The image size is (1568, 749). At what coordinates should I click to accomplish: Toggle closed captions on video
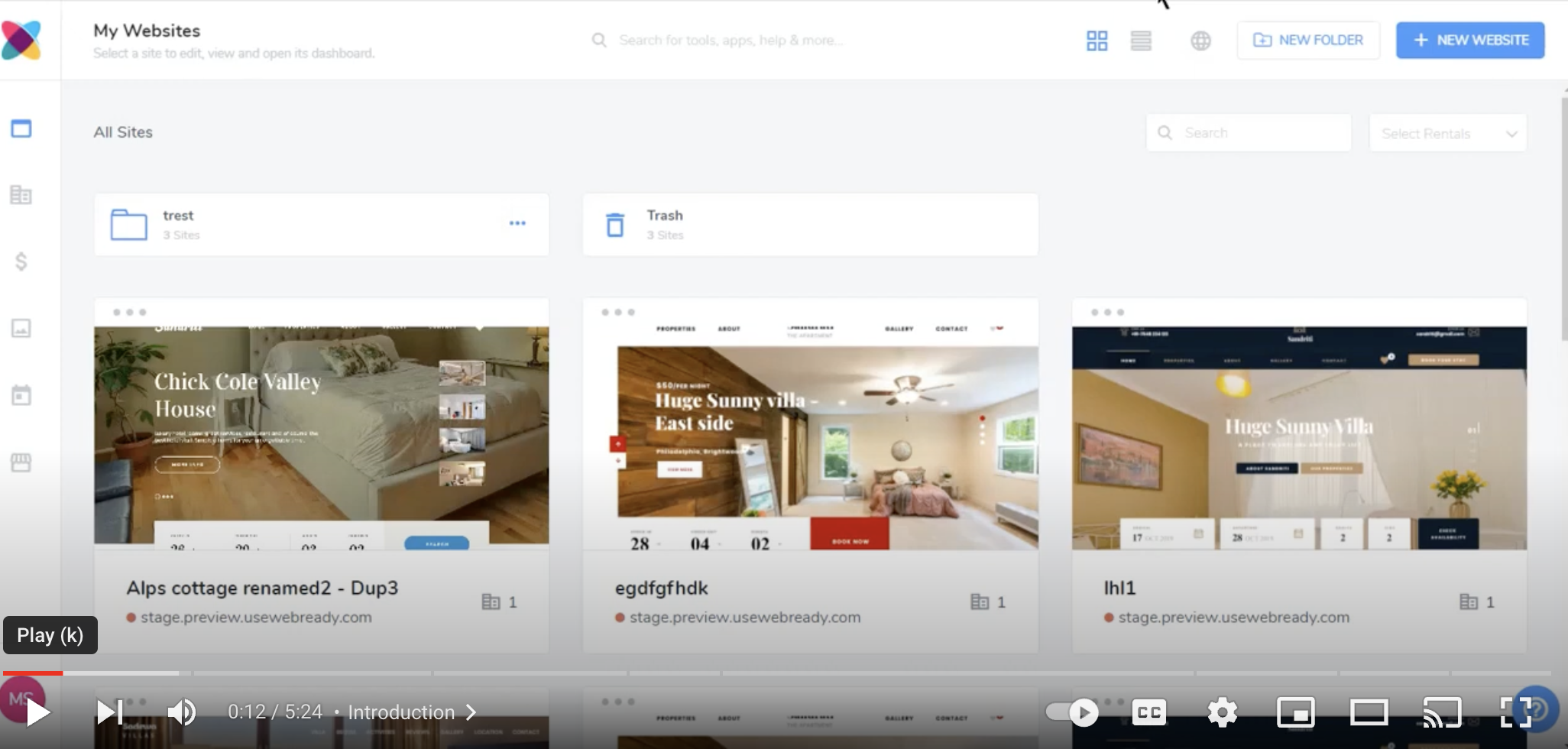click(1148, 712)
